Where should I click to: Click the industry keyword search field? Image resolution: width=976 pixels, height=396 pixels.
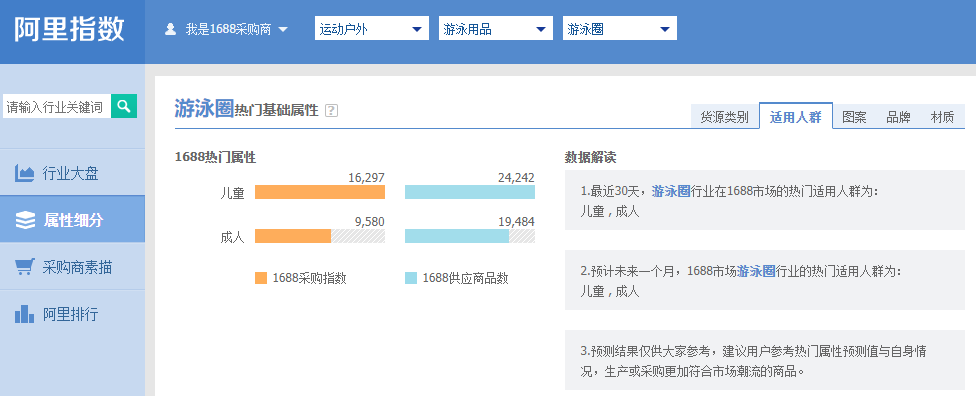pos(57,106)
